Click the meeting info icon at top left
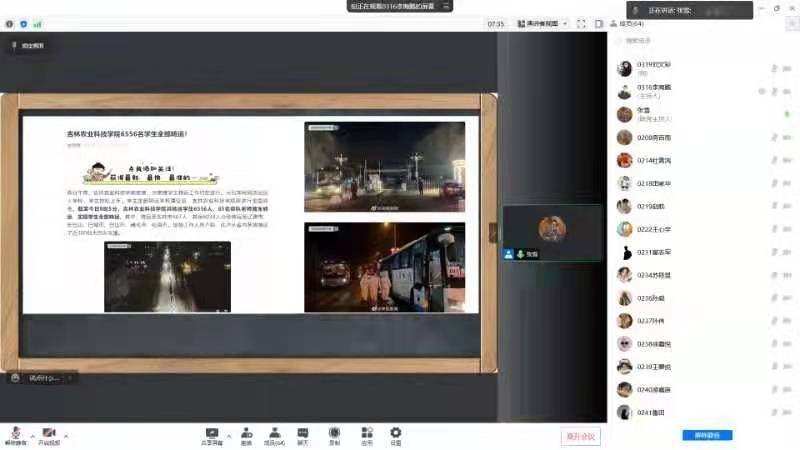 click(9, 23)
